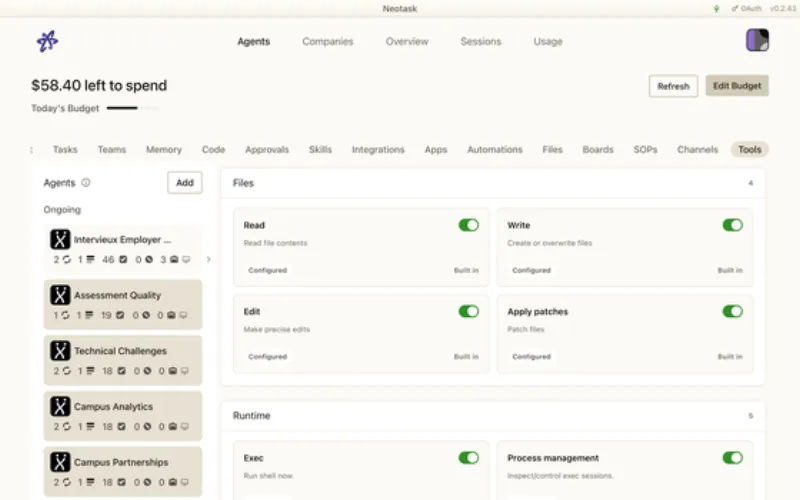Add a new agent with Add button
This screenshot has height=500, width=800.
pos(185,183)
